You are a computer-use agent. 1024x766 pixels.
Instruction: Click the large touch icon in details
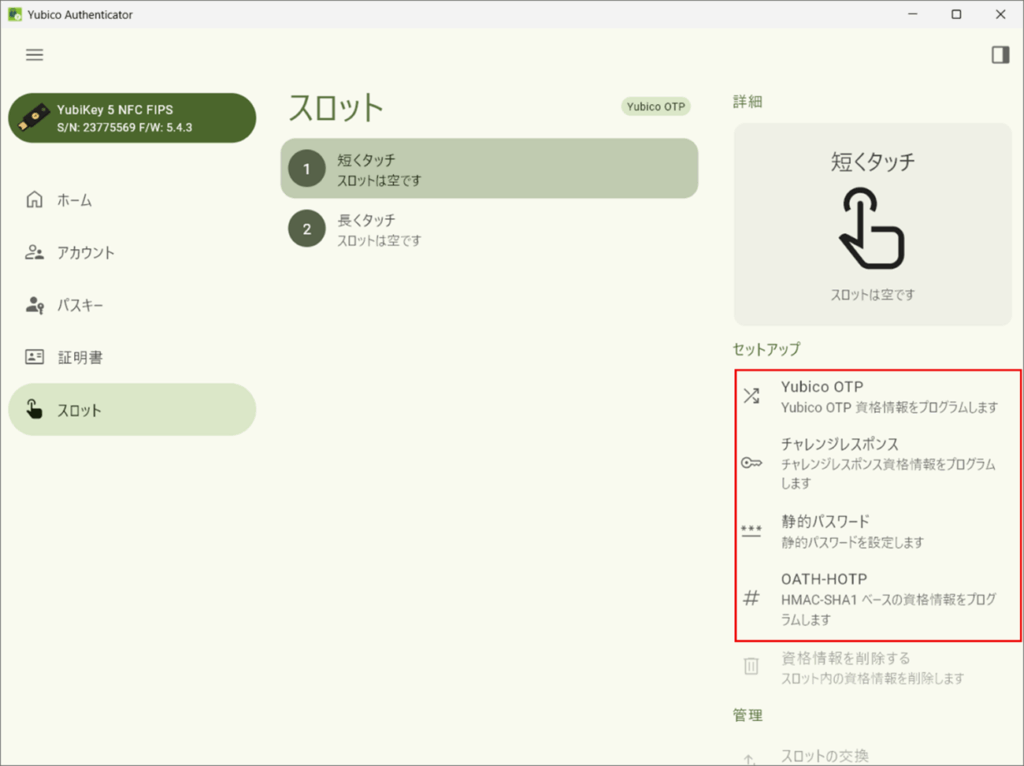pyautogui.click(x=872, y=229)
